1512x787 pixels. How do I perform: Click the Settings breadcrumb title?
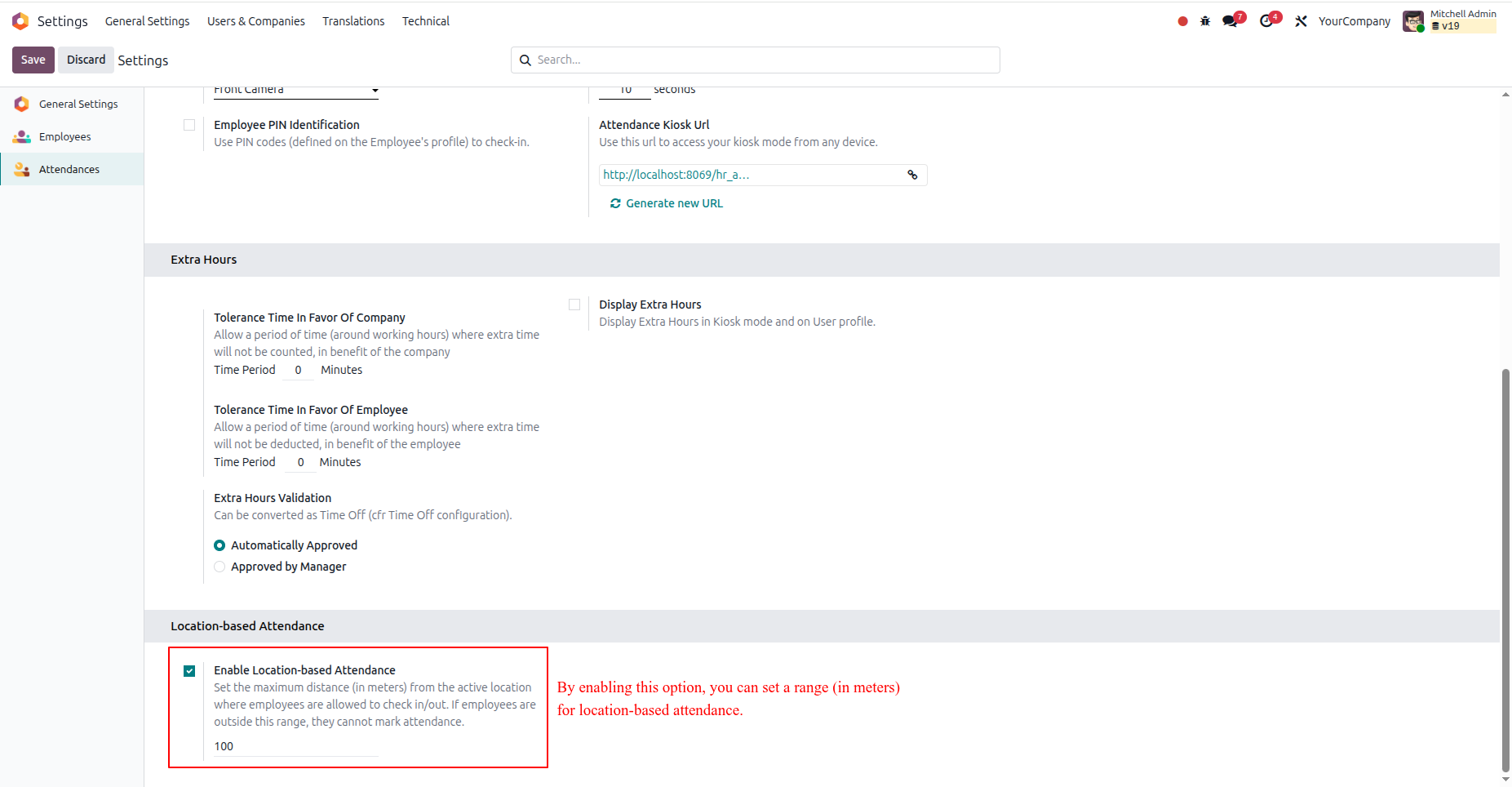pos(143,60)
